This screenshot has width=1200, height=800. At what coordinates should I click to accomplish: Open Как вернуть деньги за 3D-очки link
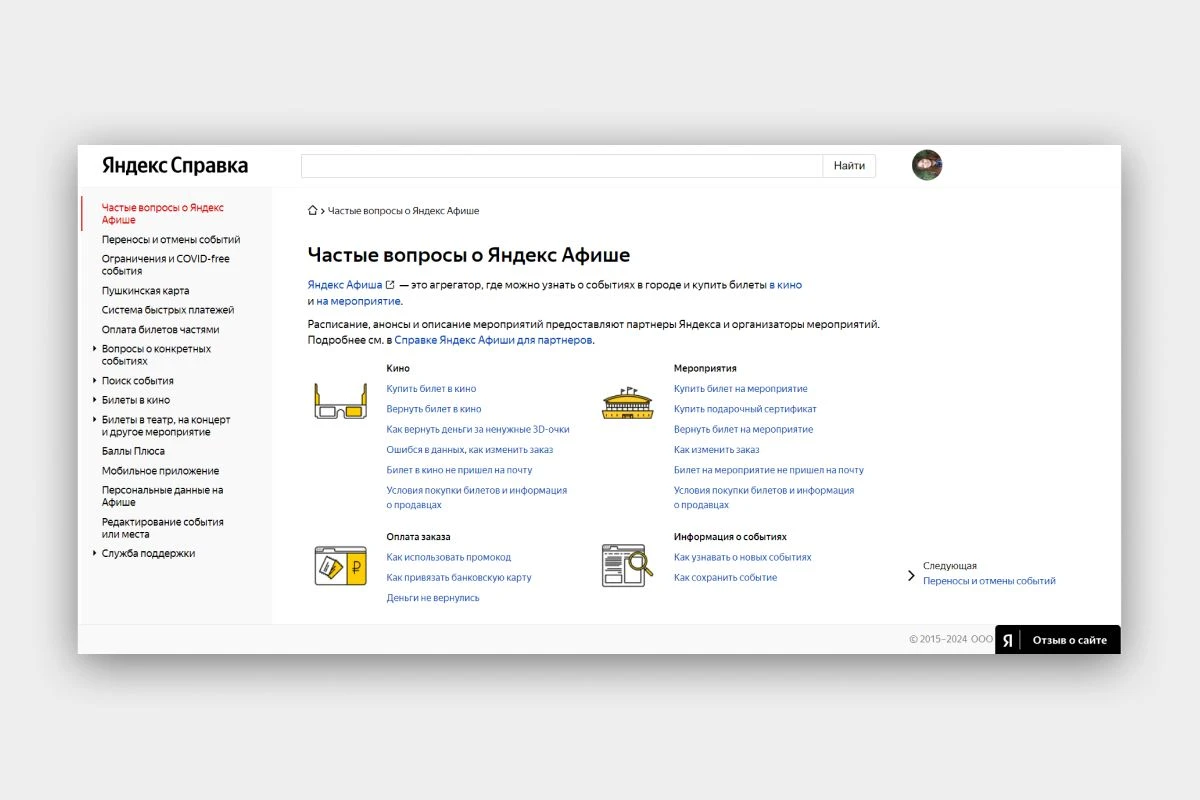point(478,429)
